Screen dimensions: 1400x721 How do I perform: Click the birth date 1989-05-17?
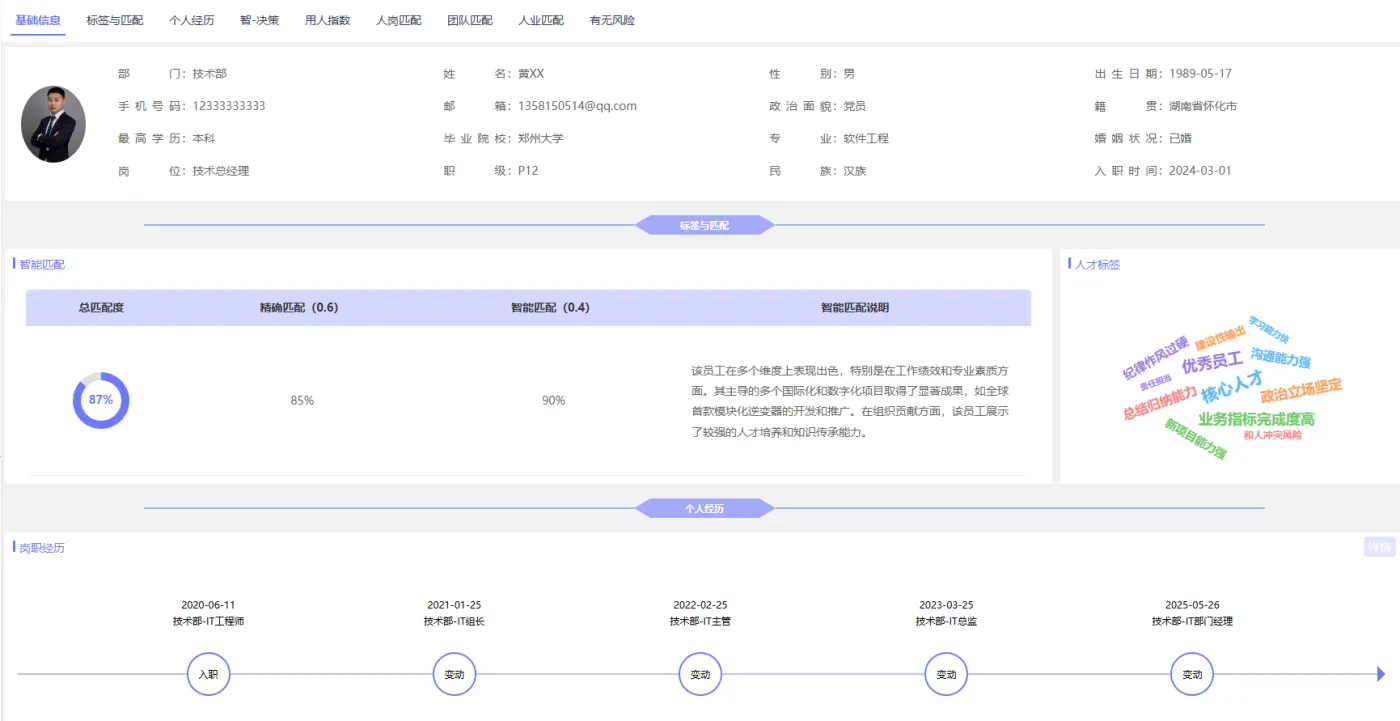point(1200,74)
